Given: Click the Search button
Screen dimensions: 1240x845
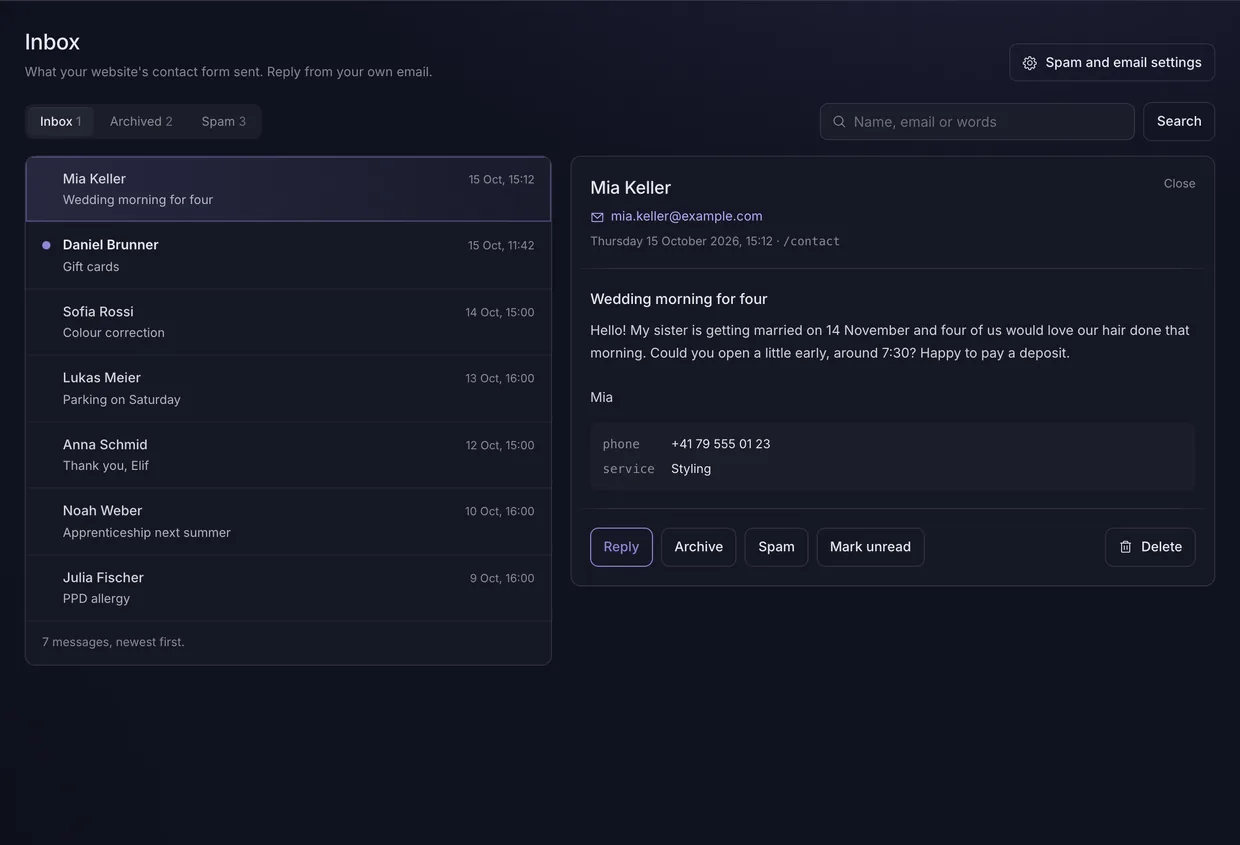Looking at the screenshot, I should click(1179, 121).
